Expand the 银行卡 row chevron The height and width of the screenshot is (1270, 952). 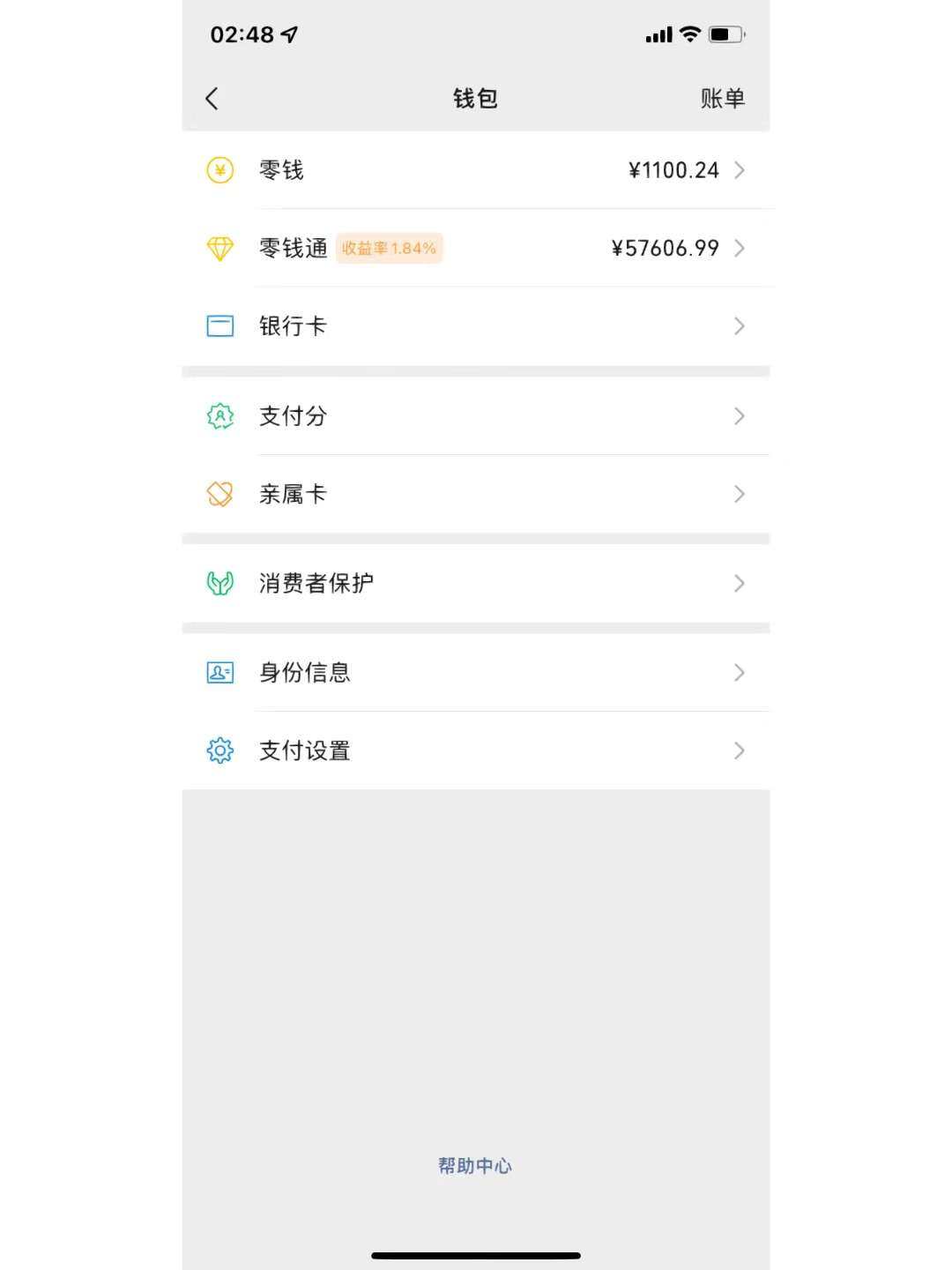click(x=740, y=326)
